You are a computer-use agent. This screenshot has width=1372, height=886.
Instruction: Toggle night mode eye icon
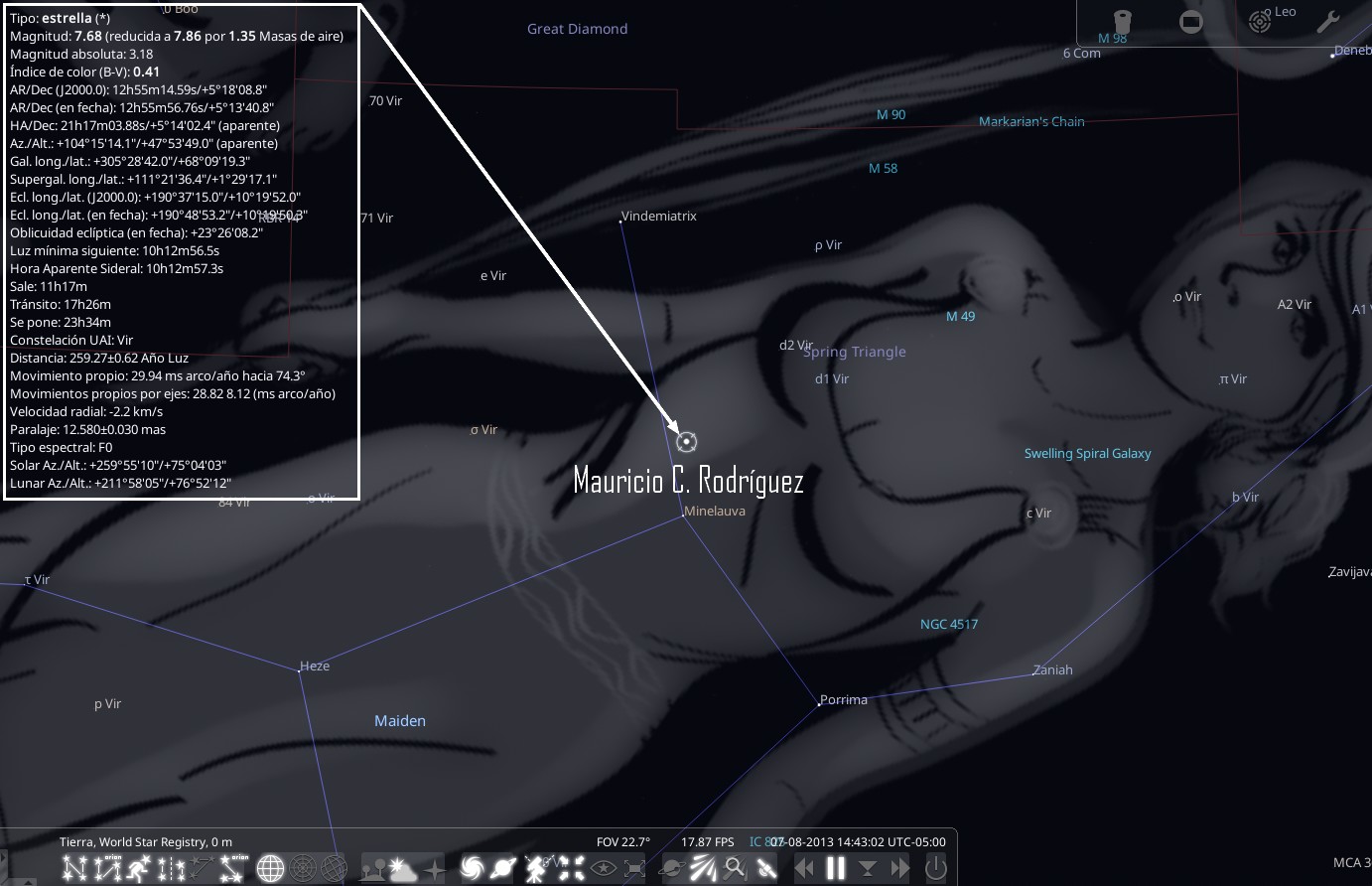(604, 869)
